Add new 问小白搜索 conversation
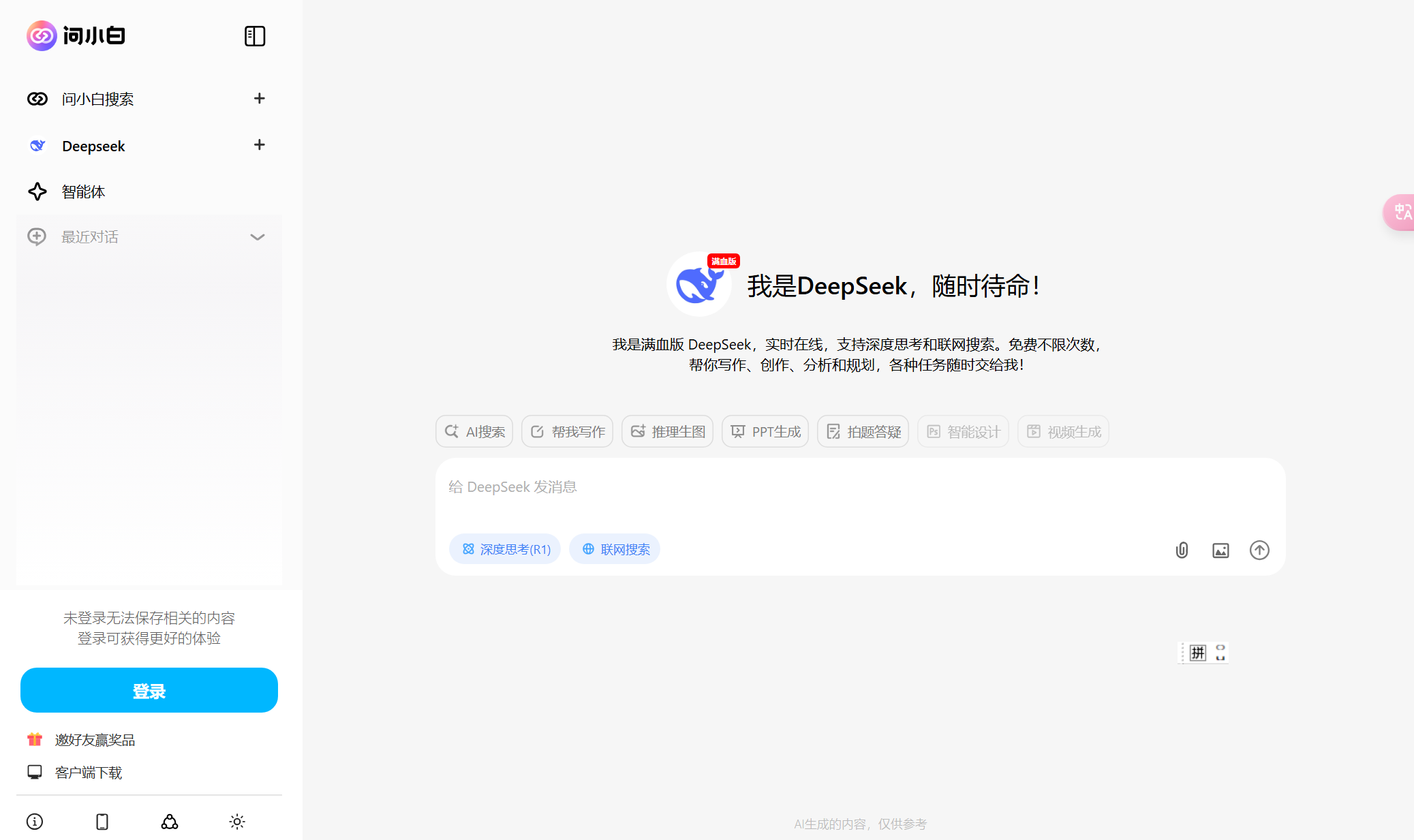This screenshot has width=1414, height=840. pos(259,99)
